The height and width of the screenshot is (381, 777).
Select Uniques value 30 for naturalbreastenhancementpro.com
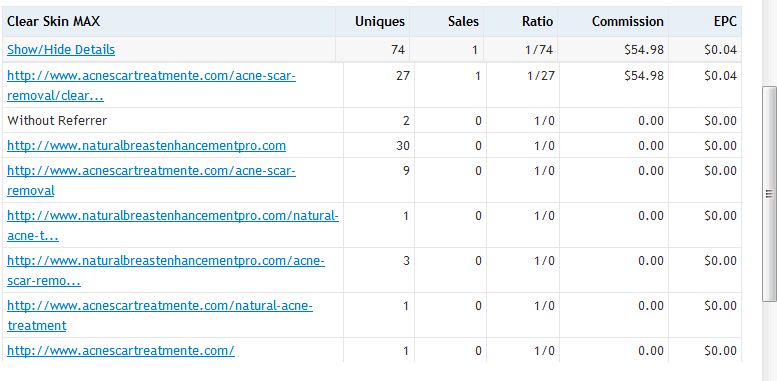click(403, 146)
